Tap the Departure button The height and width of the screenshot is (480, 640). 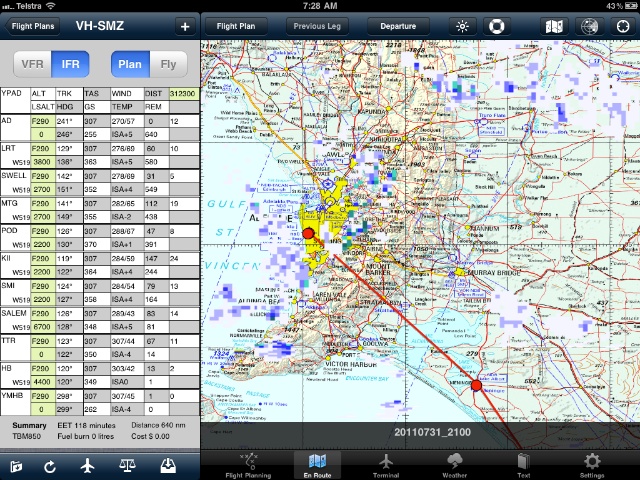point(398,27)
